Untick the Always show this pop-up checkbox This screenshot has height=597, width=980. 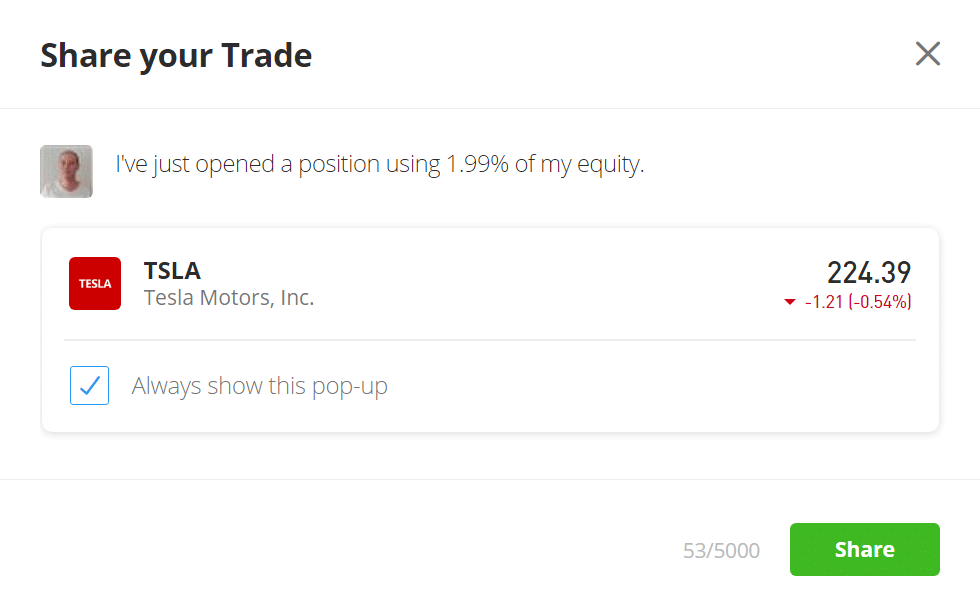click(89, 385)
